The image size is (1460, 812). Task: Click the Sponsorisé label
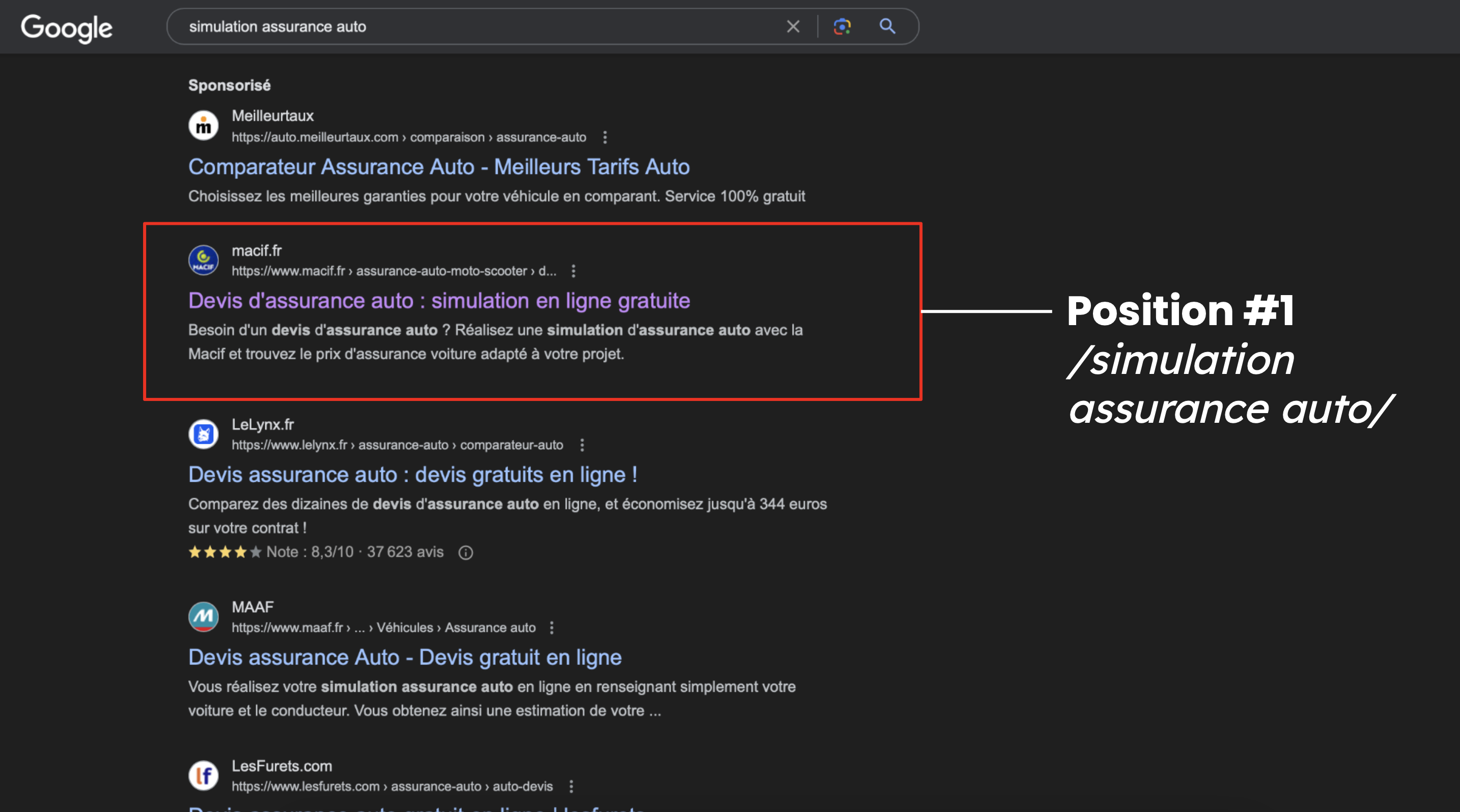[229, 85]
